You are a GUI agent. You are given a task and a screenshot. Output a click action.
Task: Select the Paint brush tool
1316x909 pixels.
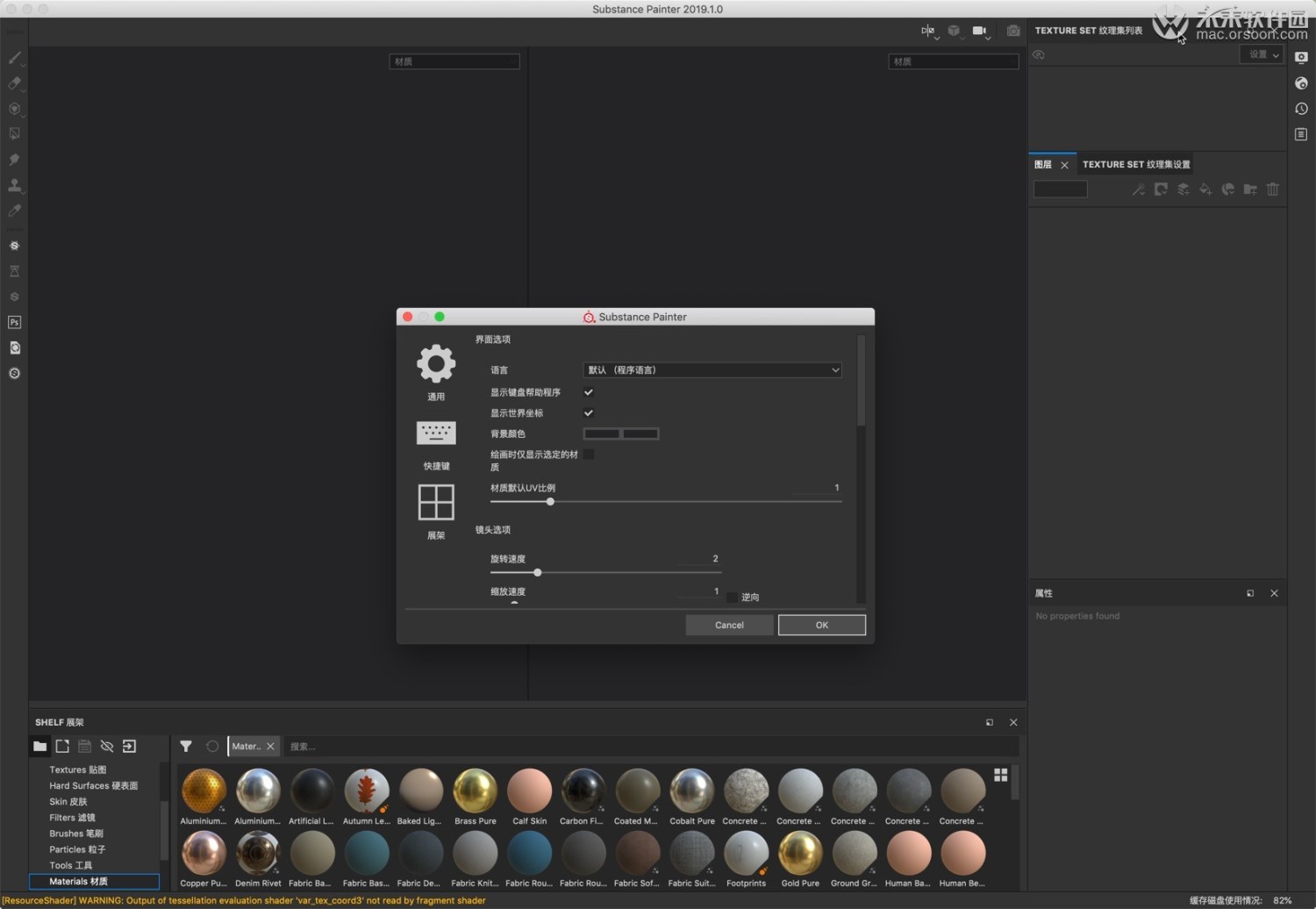[14, 58]
